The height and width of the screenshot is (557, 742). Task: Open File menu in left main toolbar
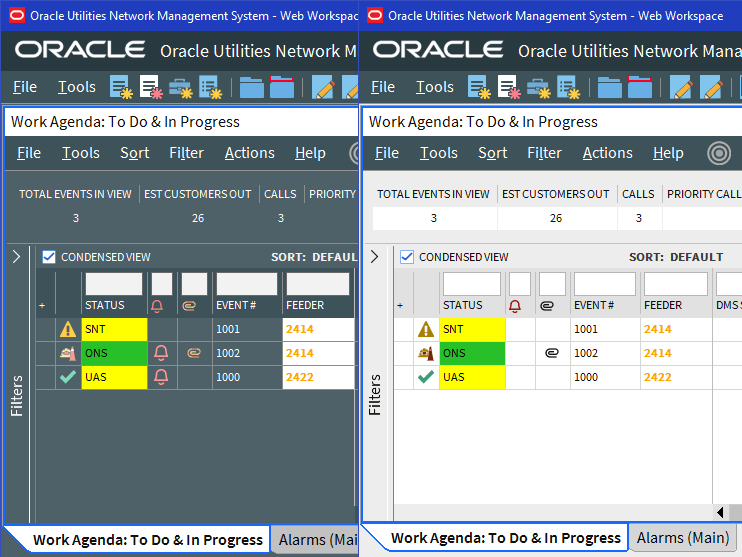point(25,87)
